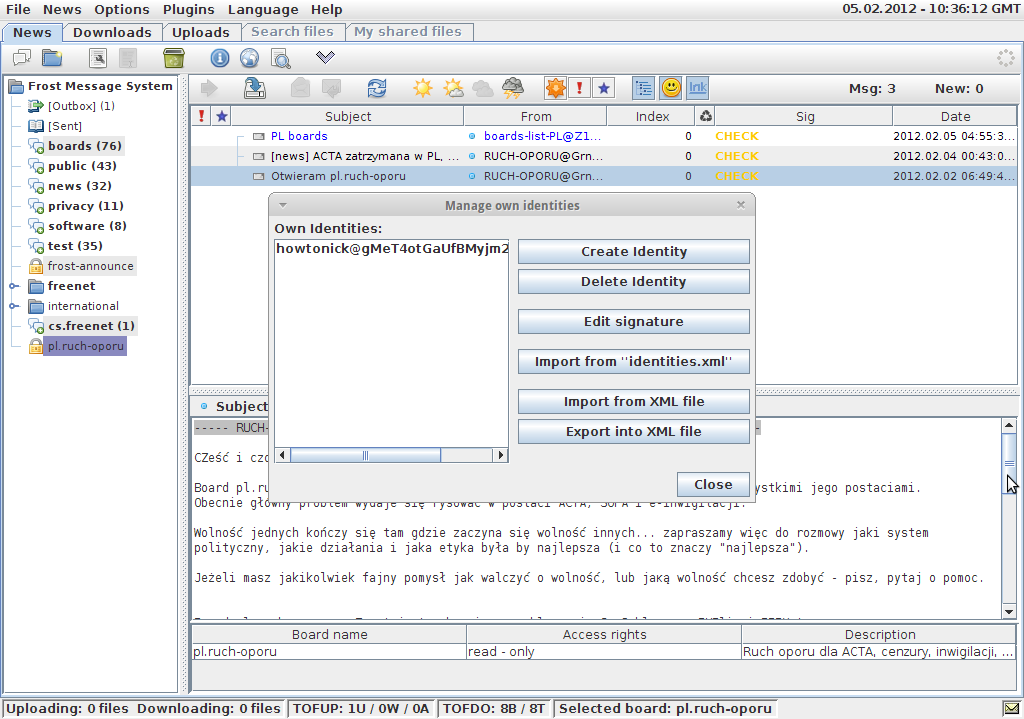Click the envelope icon in status bar corner

click(1012, 709)
